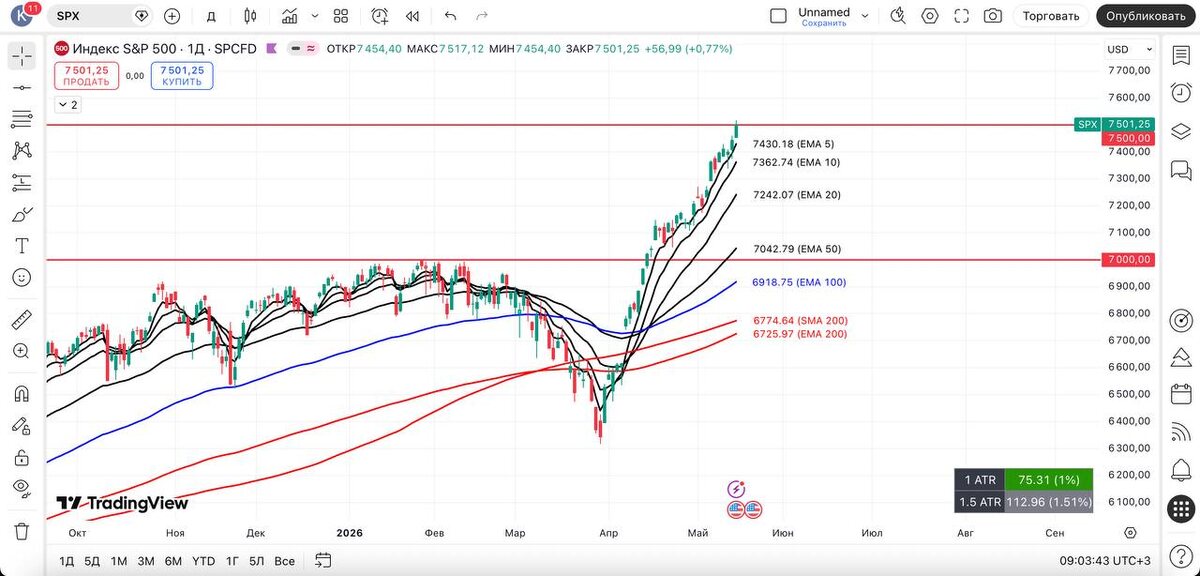The height and width of the screenshot is (576, 1200).
Task: Expand the indicators favorites dropdown arrow
Action: [x=314, y=16]
